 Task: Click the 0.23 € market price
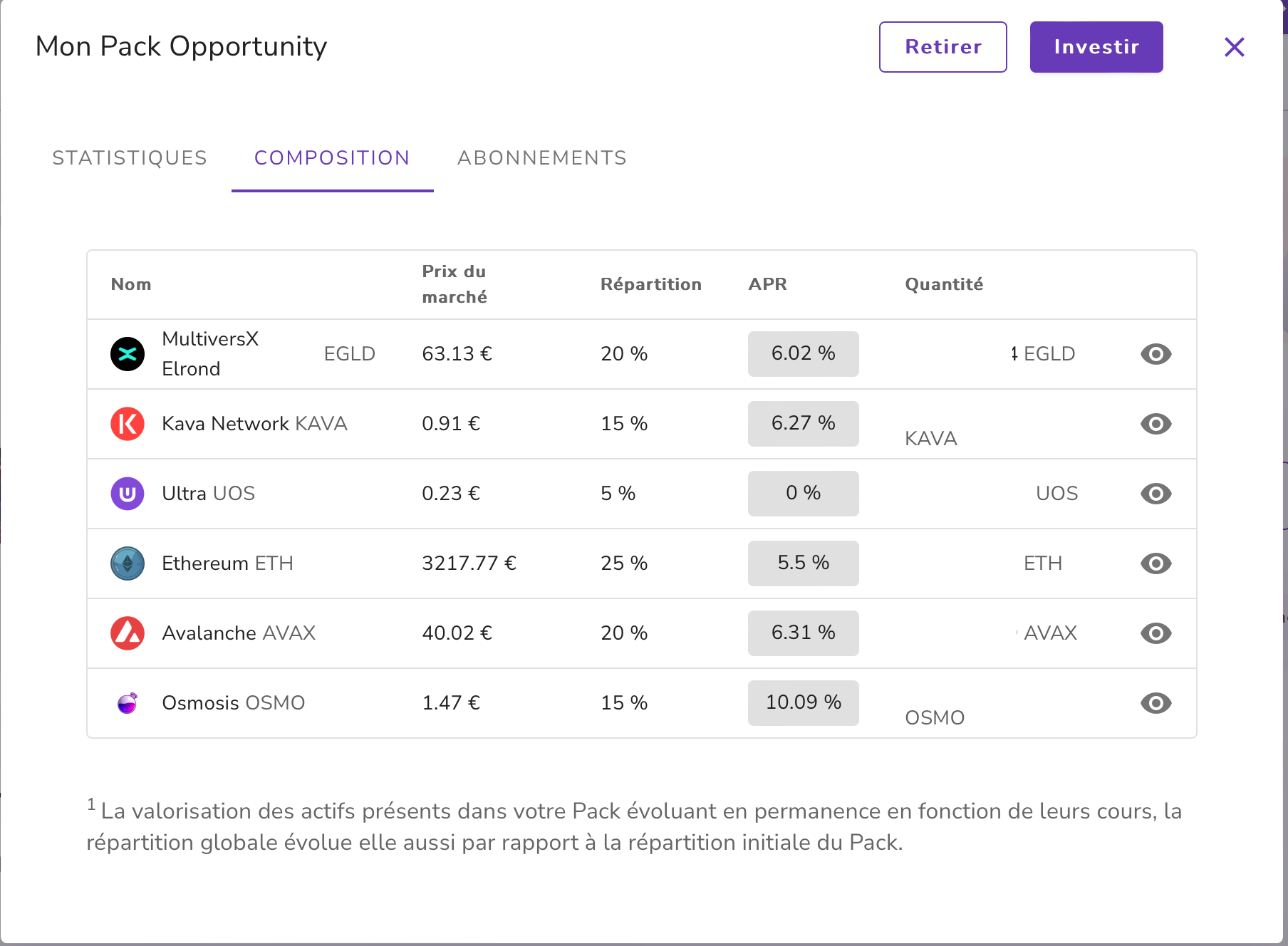tap(451, 494)
